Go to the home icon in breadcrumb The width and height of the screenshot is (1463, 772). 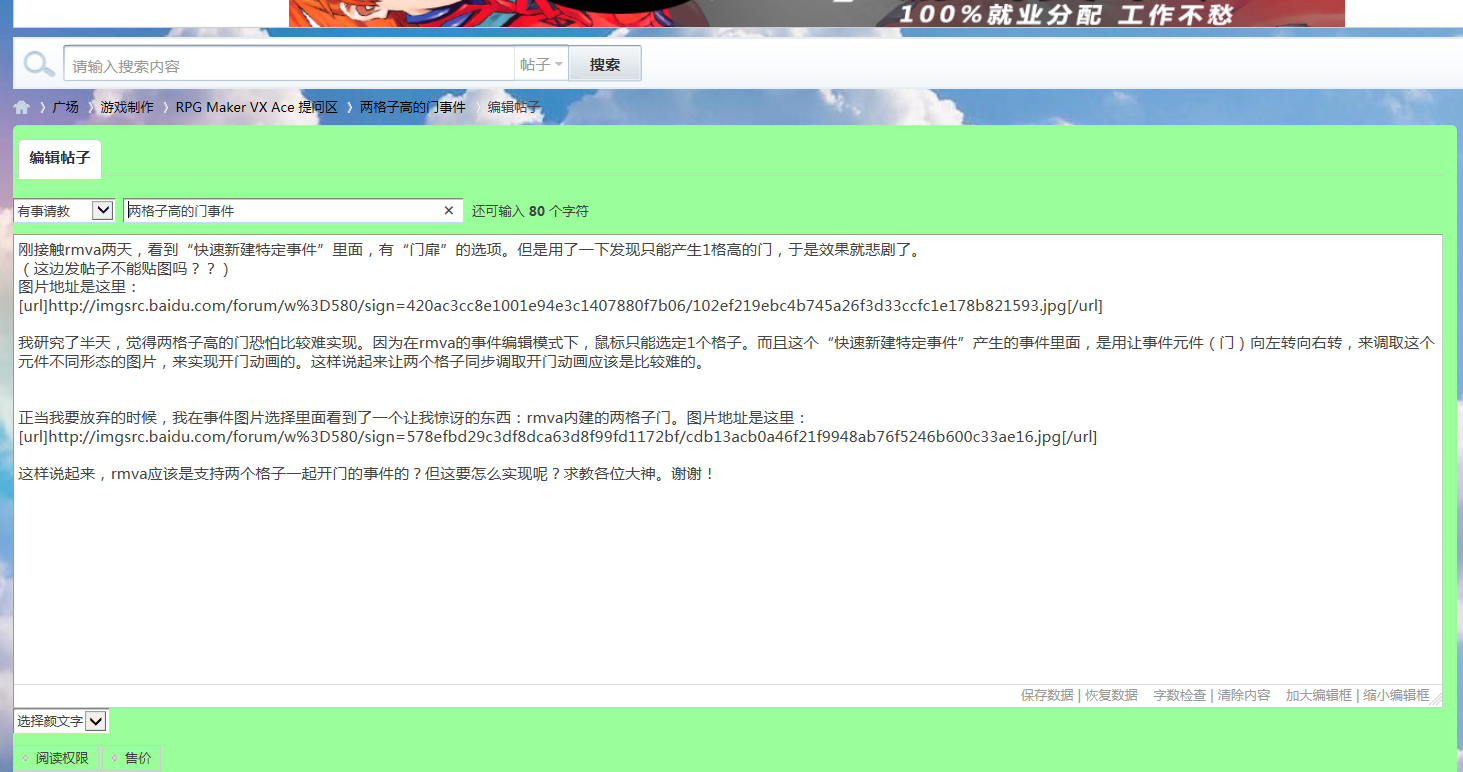pyautogui.click(x=22, y=107)
